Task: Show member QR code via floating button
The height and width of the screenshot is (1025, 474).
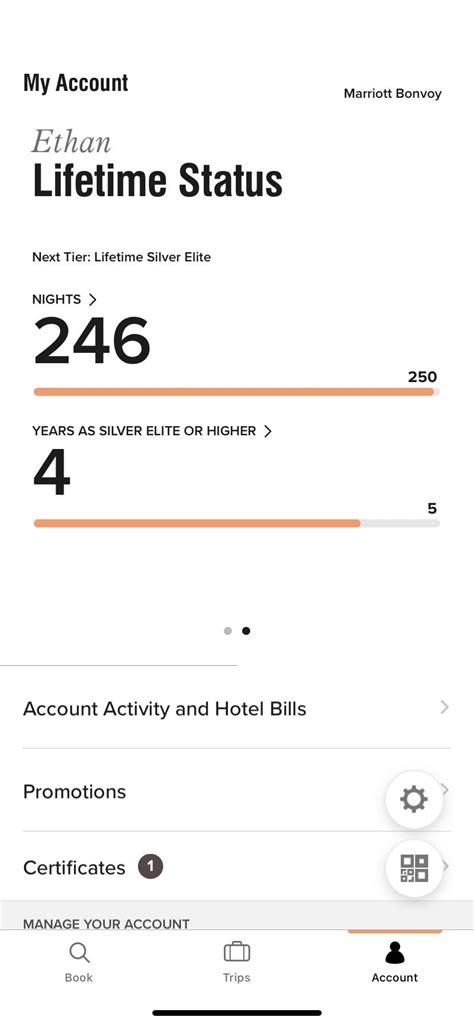Action: pyautogui.click(x=414, y=869)
